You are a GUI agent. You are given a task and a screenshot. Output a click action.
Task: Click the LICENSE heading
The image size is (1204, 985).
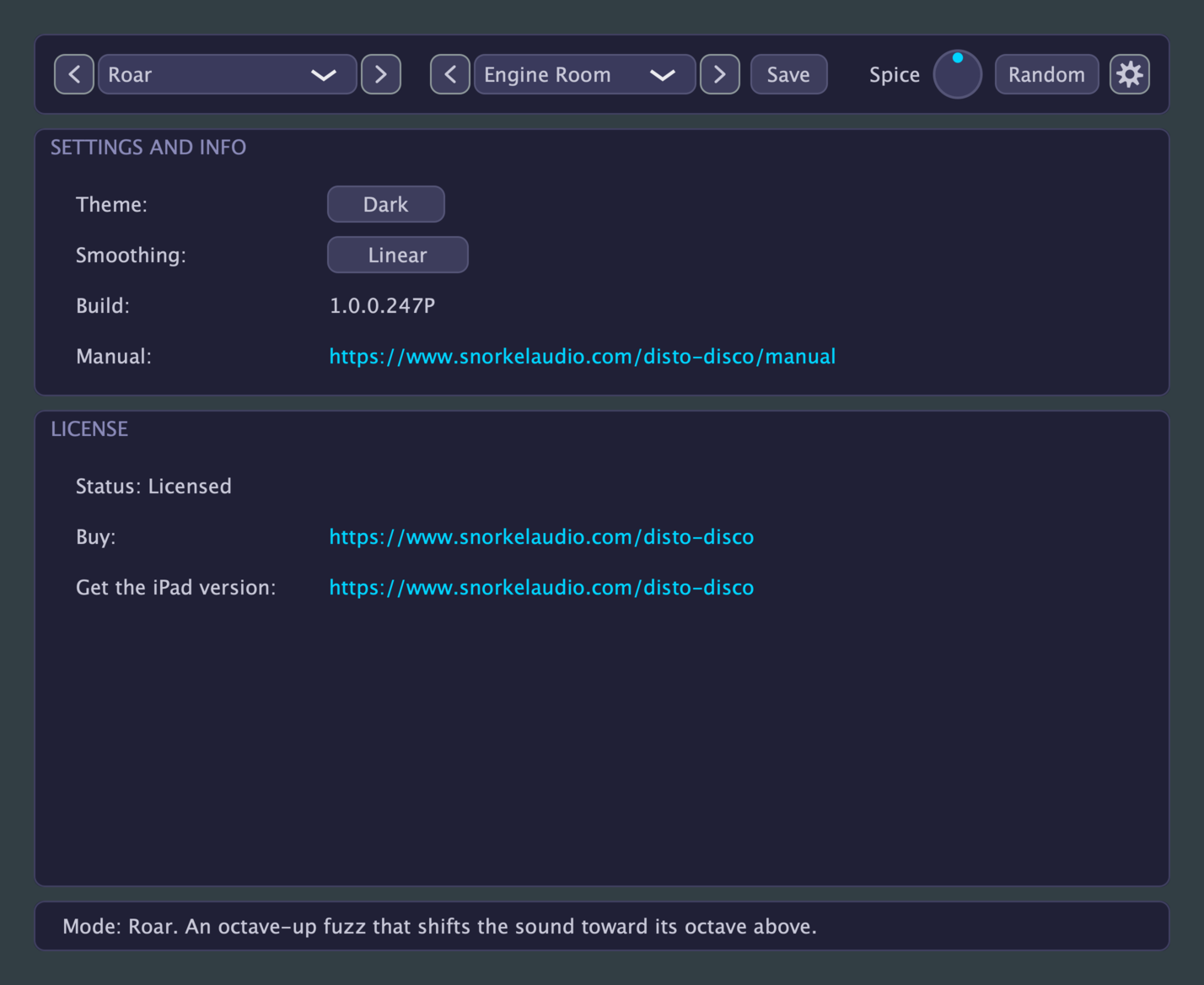89,429
